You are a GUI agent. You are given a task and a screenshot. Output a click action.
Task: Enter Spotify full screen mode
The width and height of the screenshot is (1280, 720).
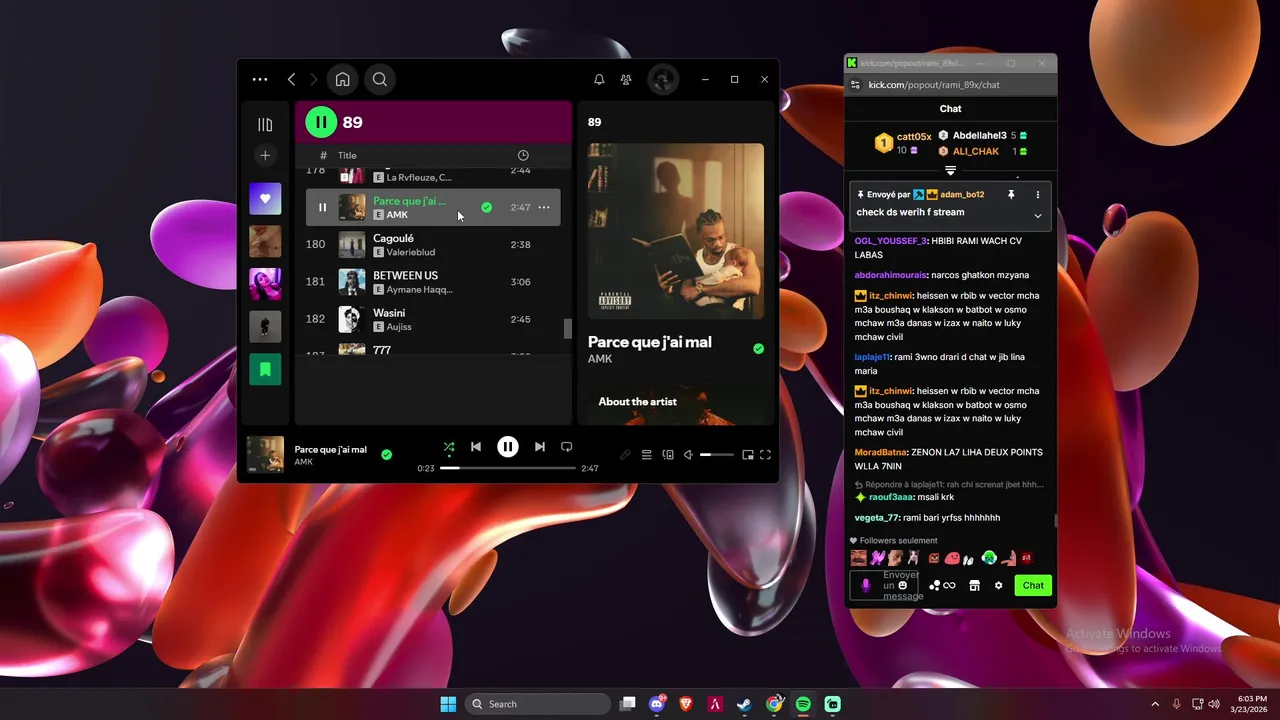tap(765, 455)
